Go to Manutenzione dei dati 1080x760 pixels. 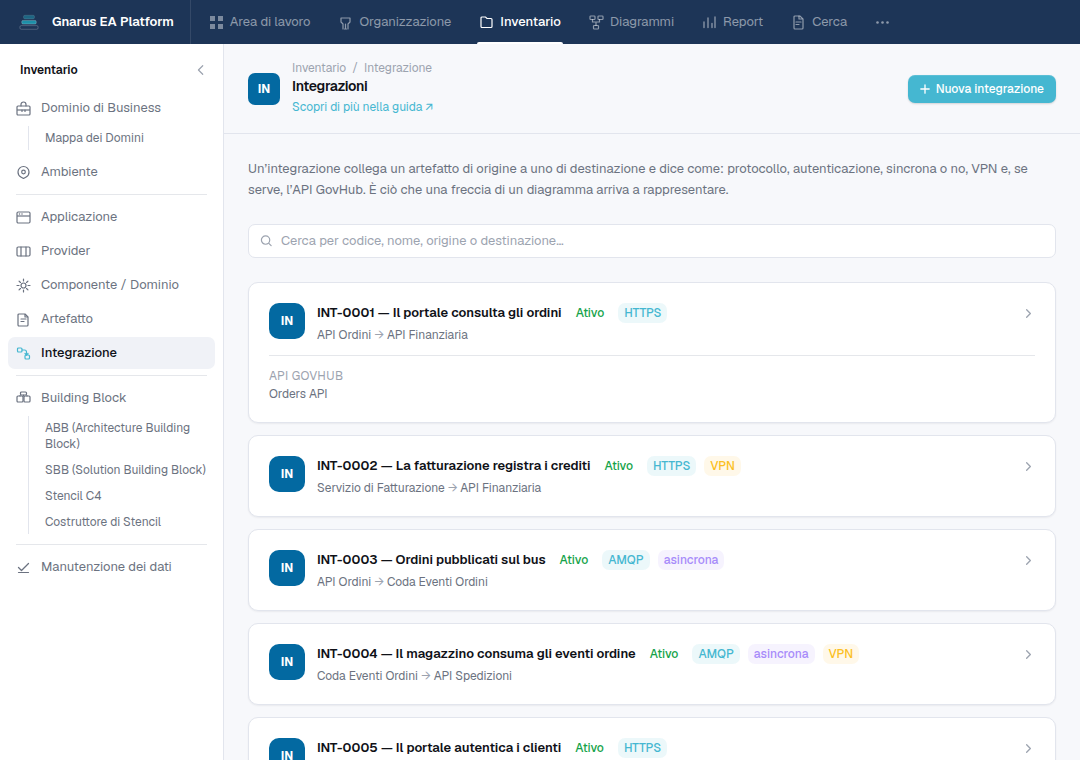coord(112,567)
